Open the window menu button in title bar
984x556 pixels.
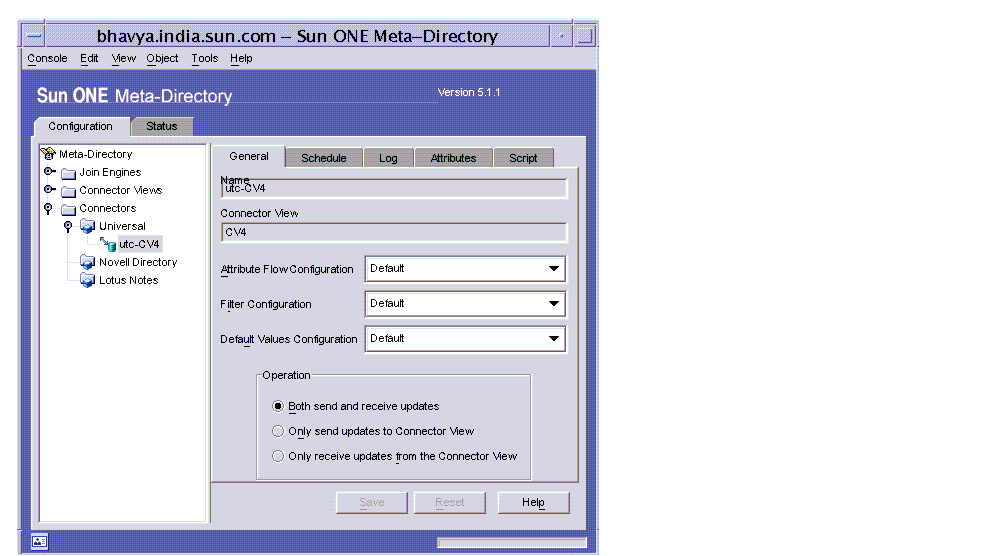(x=35, y=36)
